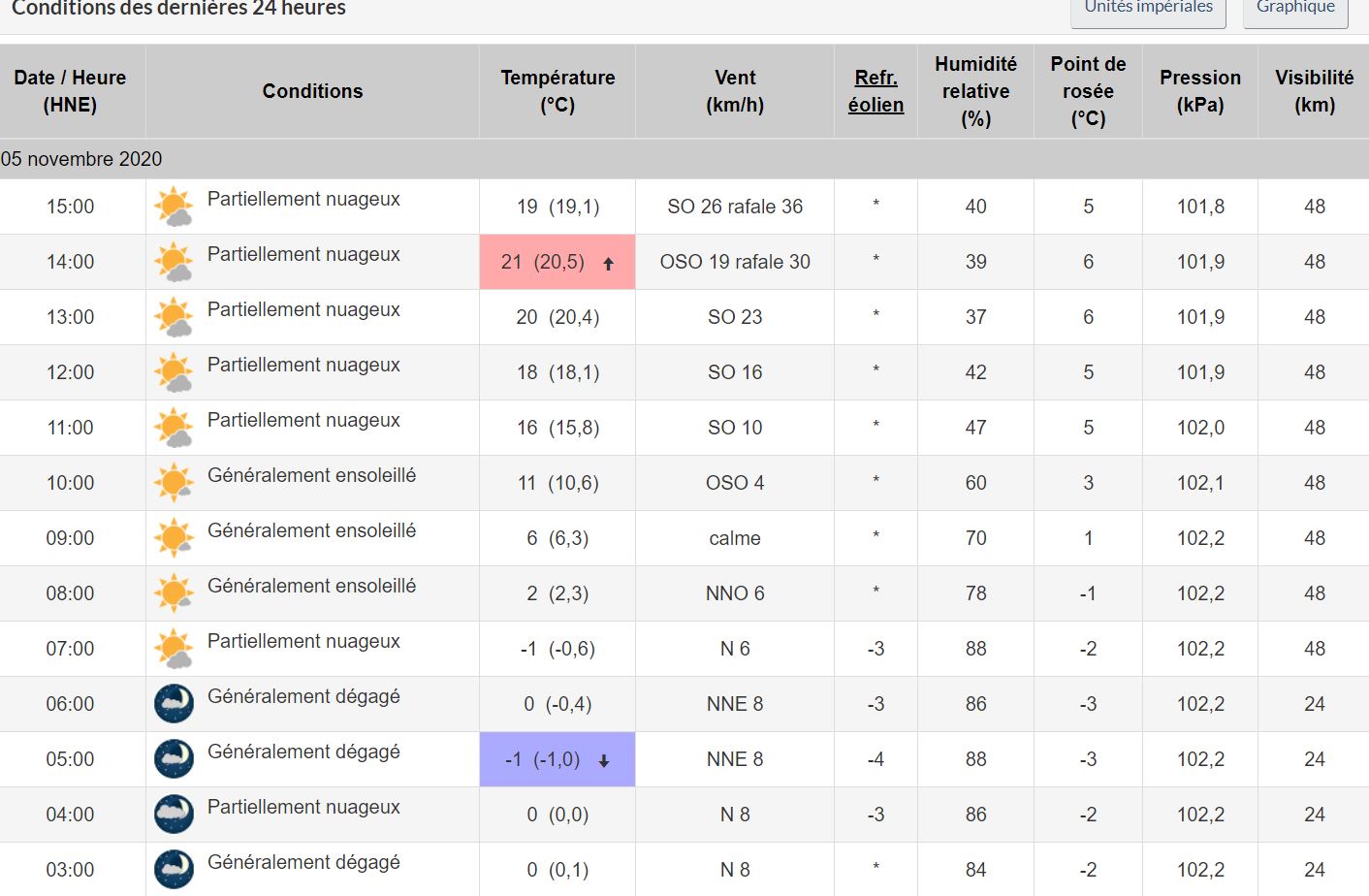
Task: Click the Vent (km/h) column header
Action: pyautogui.click(x=735, y=91)
